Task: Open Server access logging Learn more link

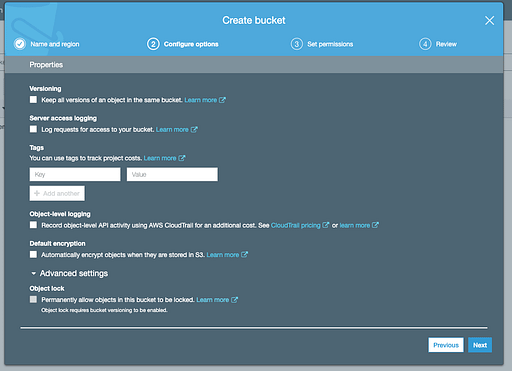Action: point(172,129)
